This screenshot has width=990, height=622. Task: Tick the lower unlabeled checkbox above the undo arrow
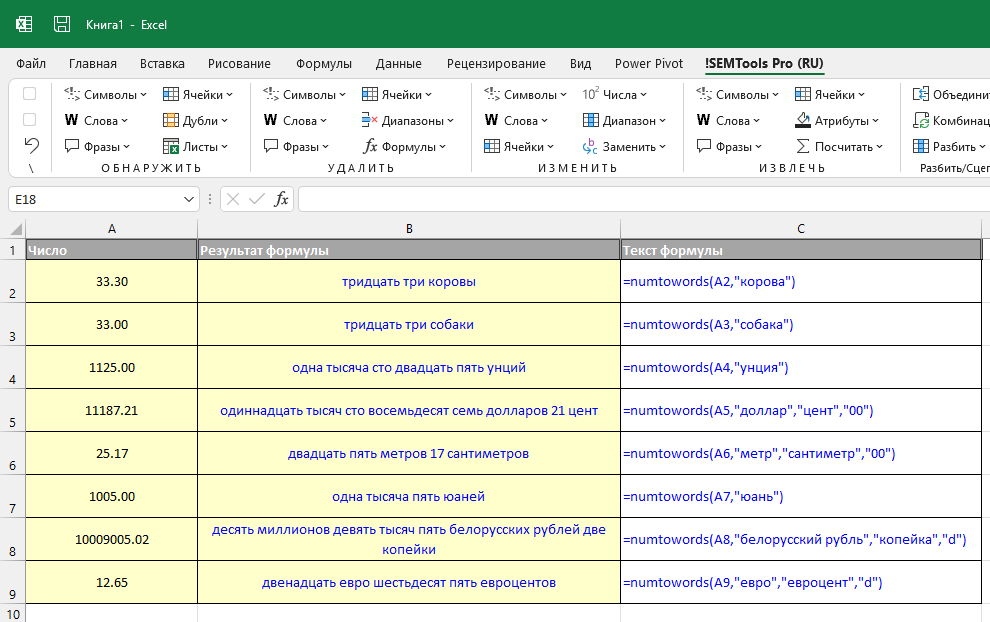(30, 120)
